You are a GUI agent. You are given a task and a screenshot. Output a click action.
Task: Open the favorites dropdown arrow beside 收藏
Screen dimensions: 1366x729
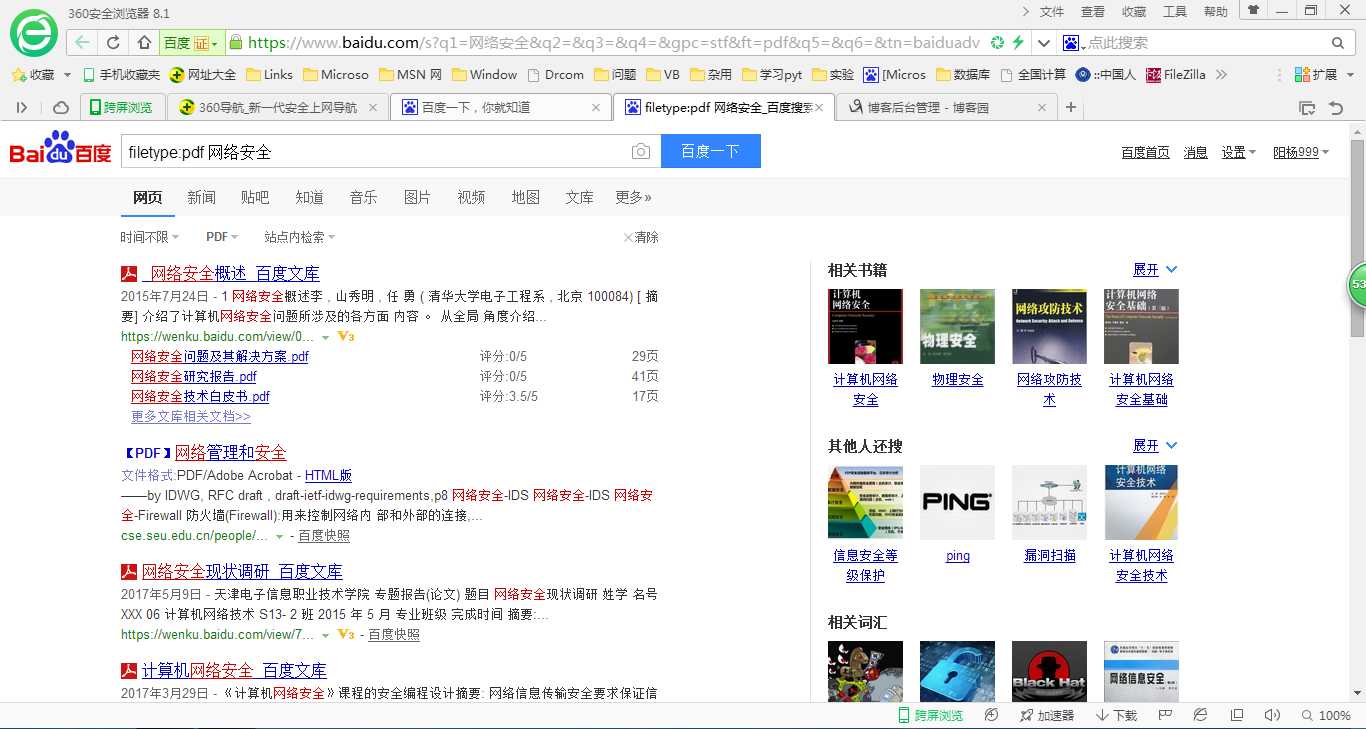pyautogui.click(x=67, y=75)
